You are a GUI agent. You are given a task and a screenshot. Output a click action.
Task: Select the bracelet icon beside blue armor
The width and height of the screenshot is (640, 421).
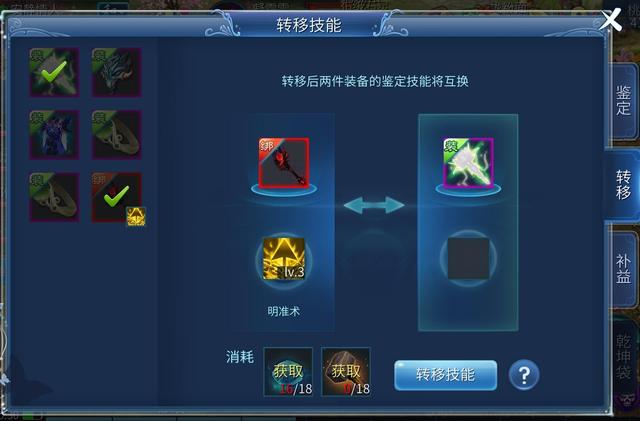point(117,134)
